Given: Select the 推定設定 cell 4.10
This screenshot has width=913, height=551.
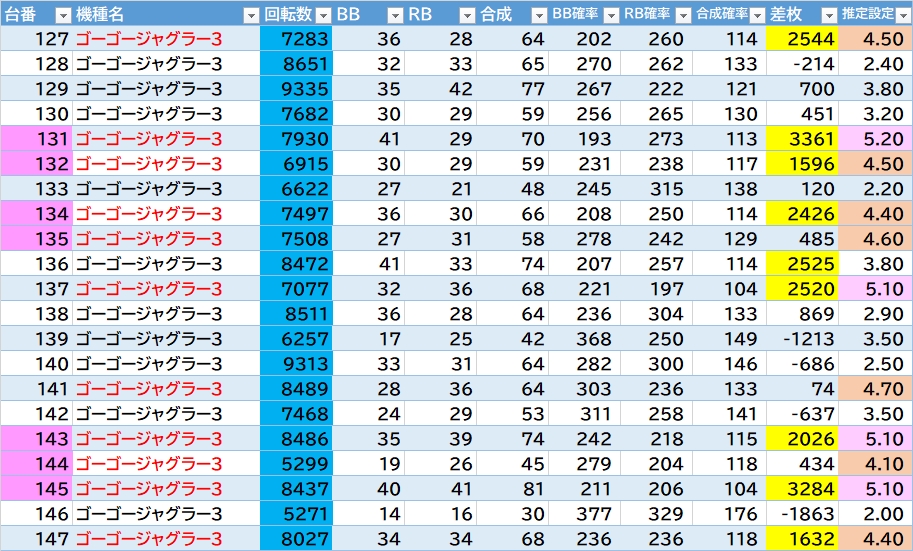Looking at the screenshot, I should point(876,464).
